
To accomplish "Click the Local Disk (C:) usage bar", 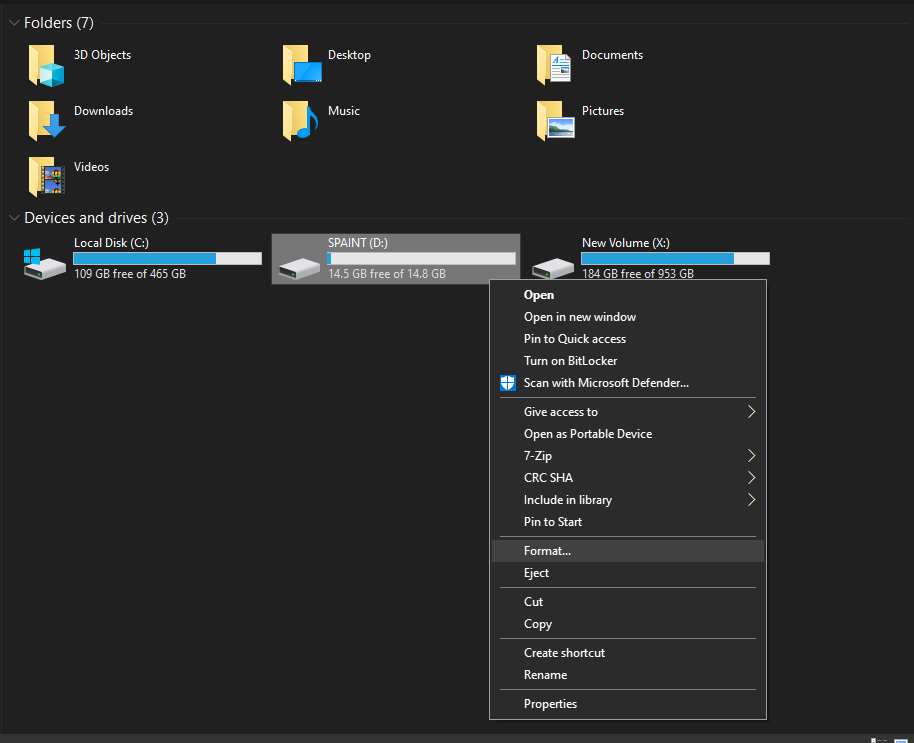I will click(x=167, y=258).
